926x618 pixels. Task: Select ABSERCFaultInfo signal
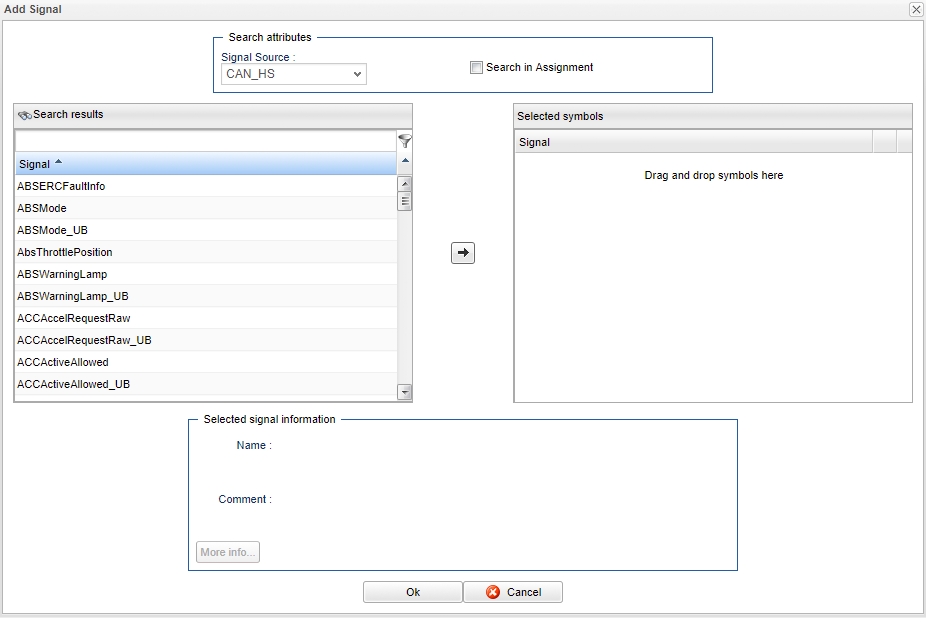pyautogui.click(x=61, y=186)
